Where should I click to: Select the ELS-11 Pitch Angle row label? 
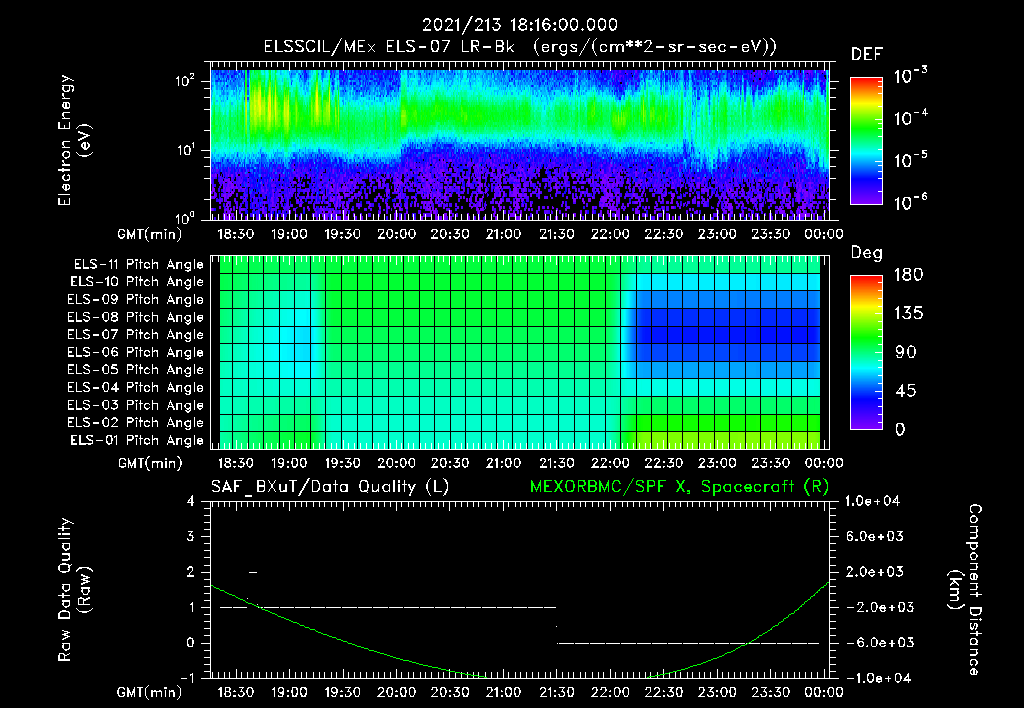[x=138, y=265]
